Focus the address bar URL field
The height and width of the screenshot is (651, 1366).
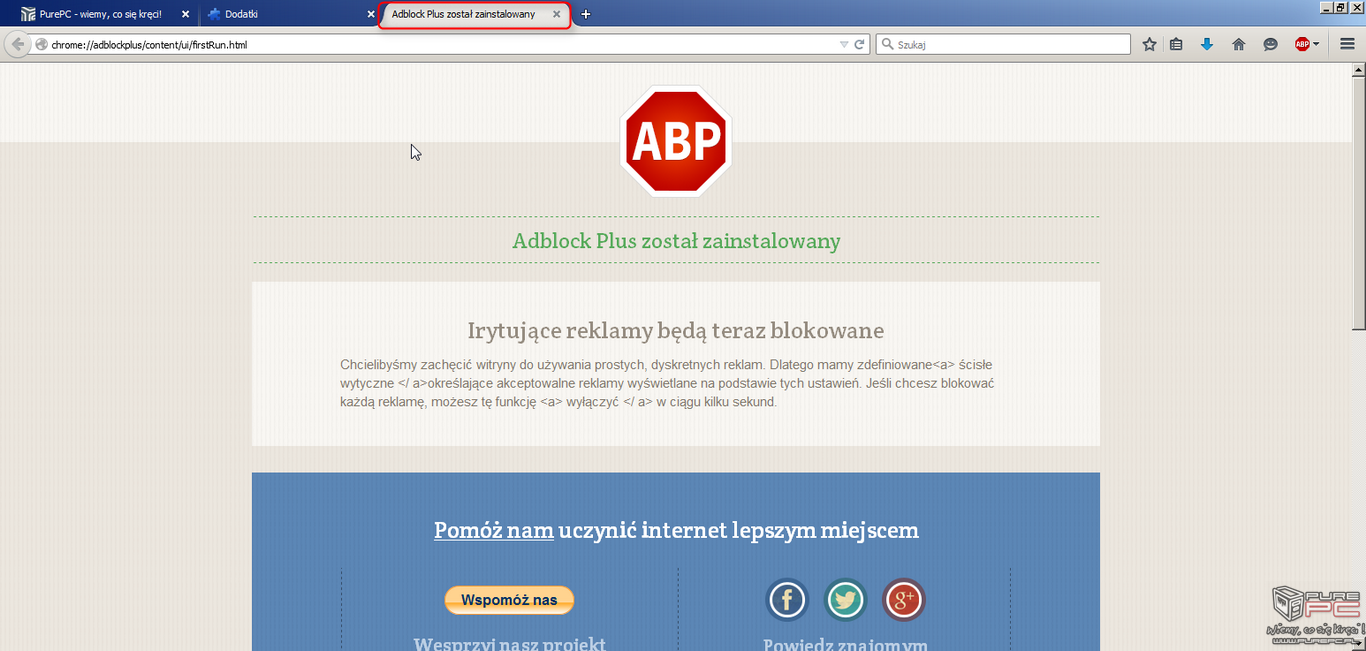tap(442, 44)
